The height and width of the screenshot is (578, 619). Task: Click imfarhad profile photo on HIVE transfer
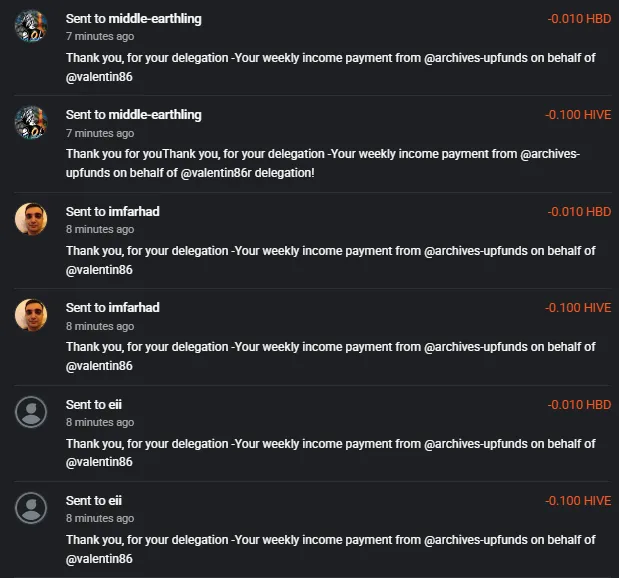pos(31,315)
